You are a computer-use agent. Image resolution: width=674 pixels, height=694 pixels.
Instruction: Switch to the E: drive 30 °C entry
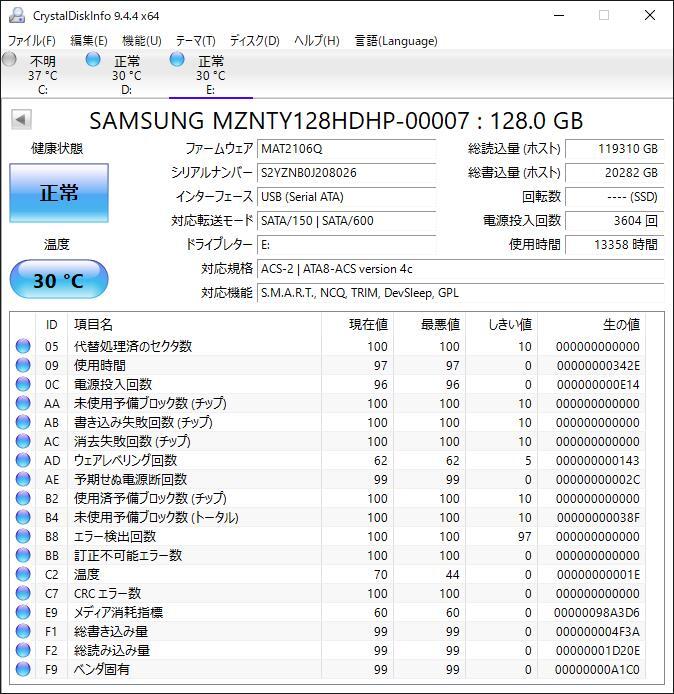tap(211, 74)
